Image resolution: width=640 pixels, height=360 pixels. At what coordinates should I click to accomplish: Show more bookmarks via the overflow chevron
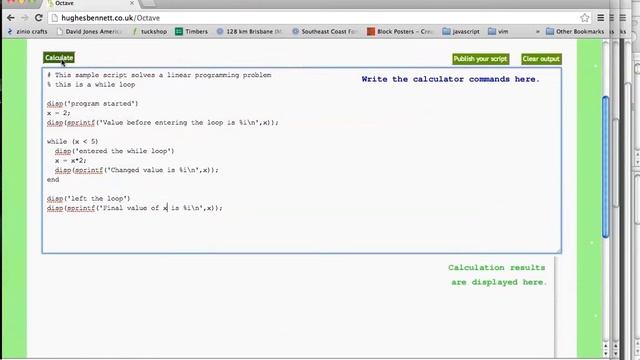pos(538,31)
